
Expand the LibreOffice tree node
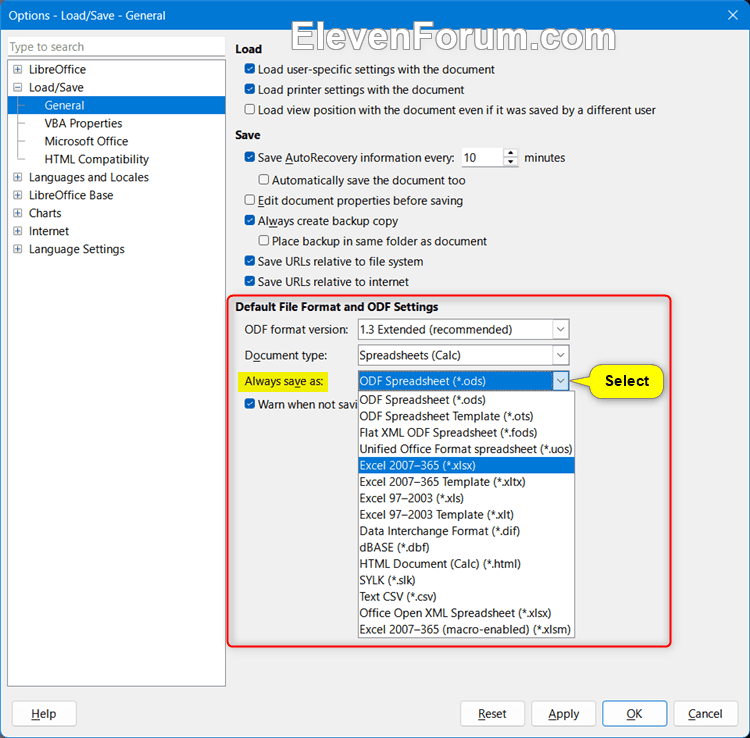pos(18,69)
